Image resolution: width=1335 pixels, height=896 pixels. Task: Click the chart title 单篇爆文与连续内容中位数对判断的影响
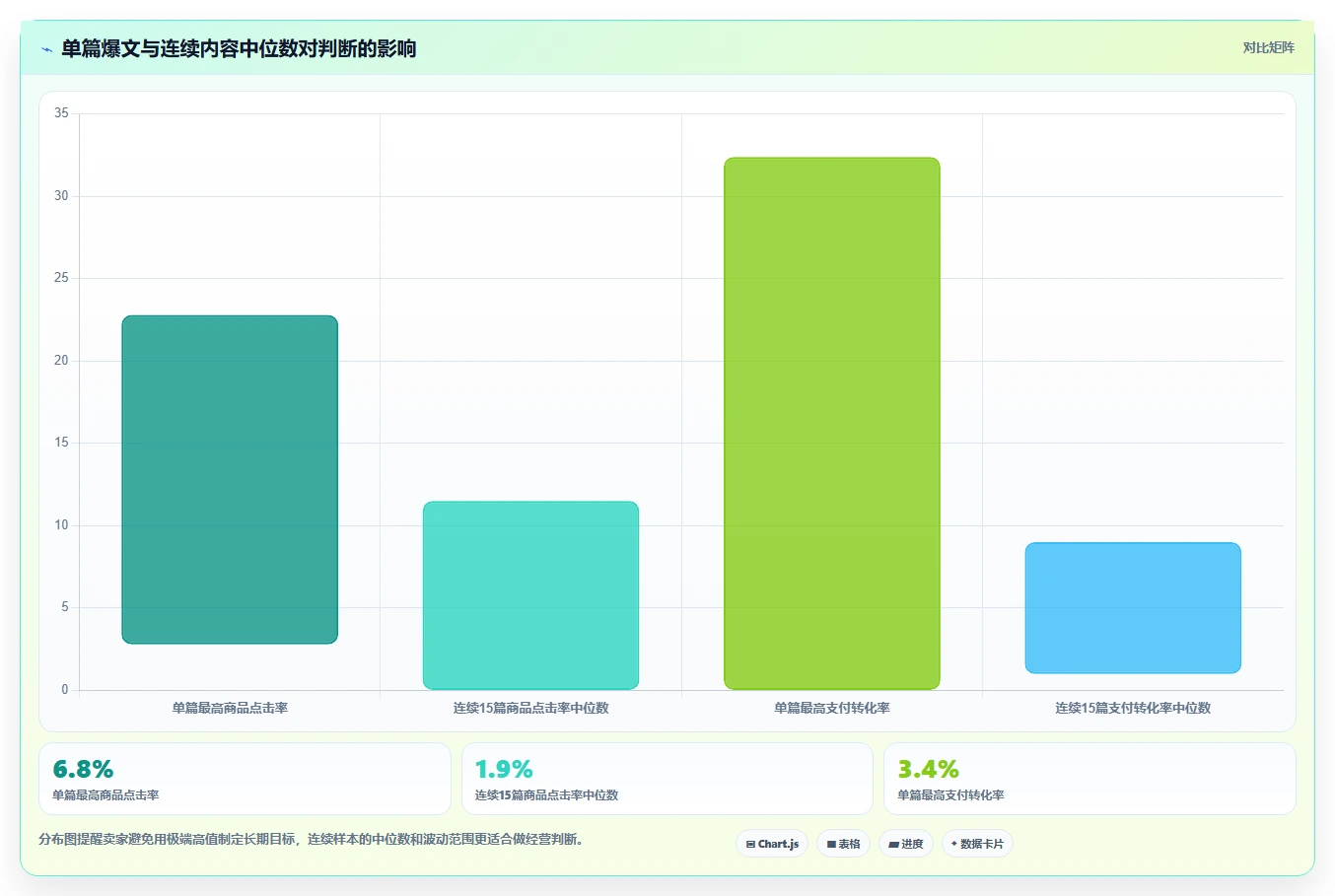point(239,48)
